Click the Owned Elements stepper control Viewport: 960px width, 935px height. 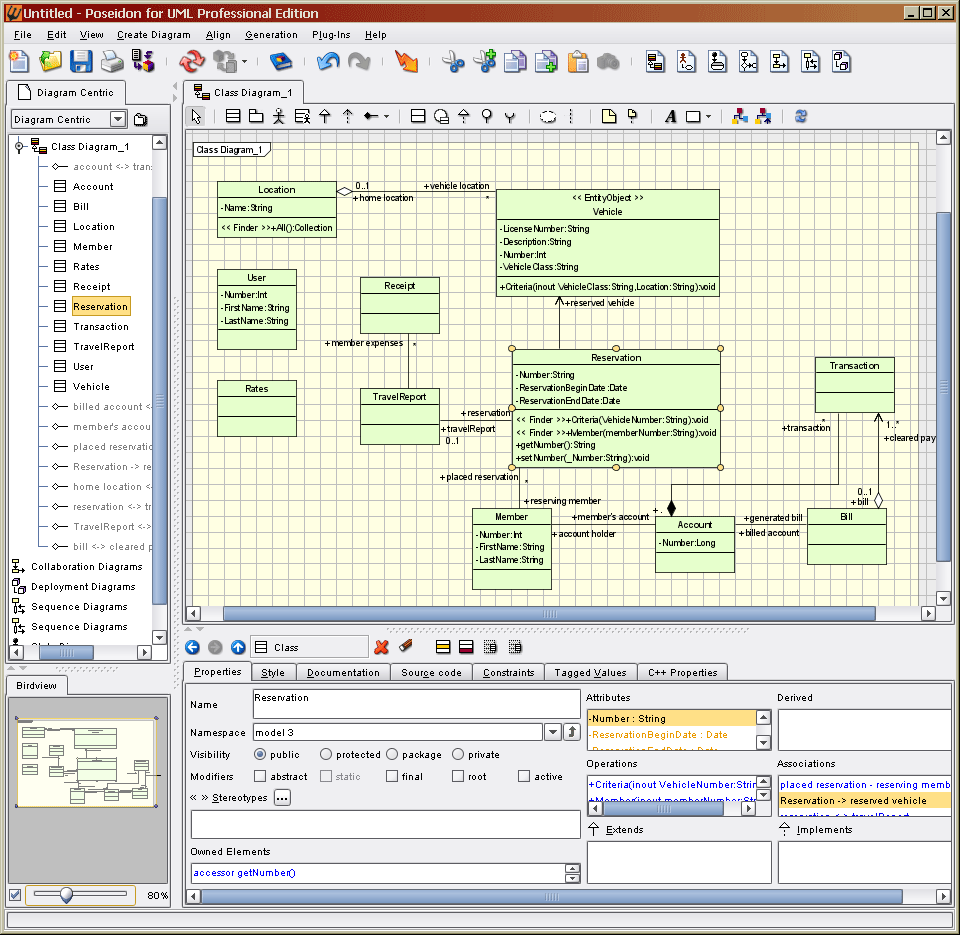572,873
